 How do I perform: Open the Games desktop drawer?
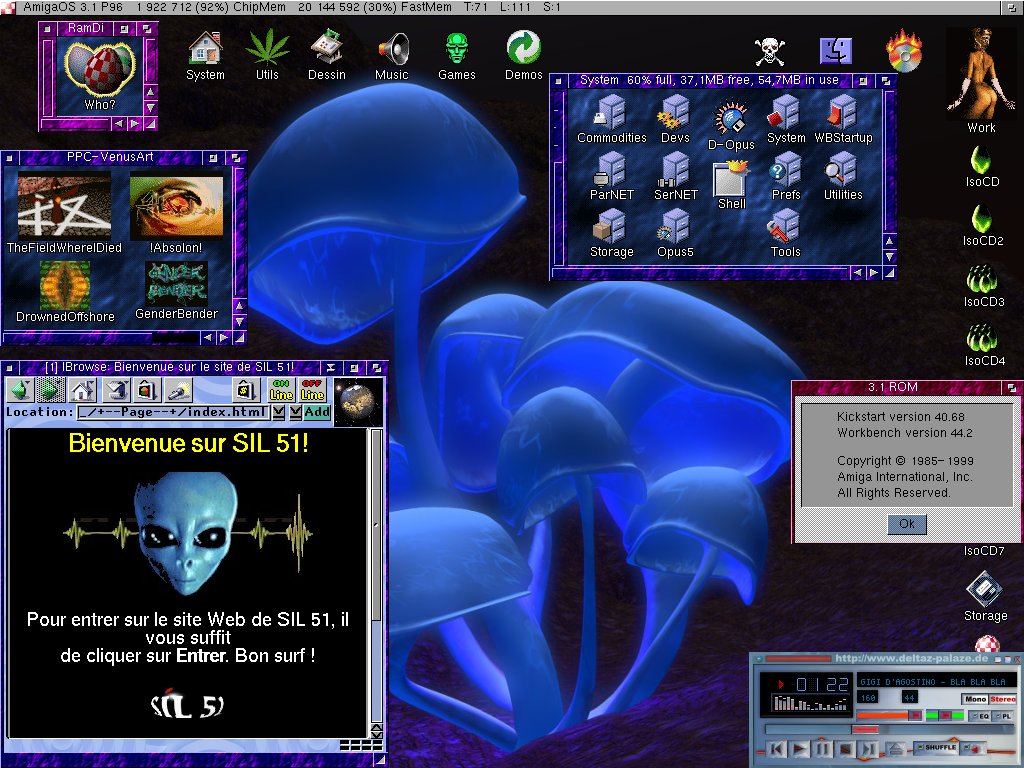coord(457,55)
